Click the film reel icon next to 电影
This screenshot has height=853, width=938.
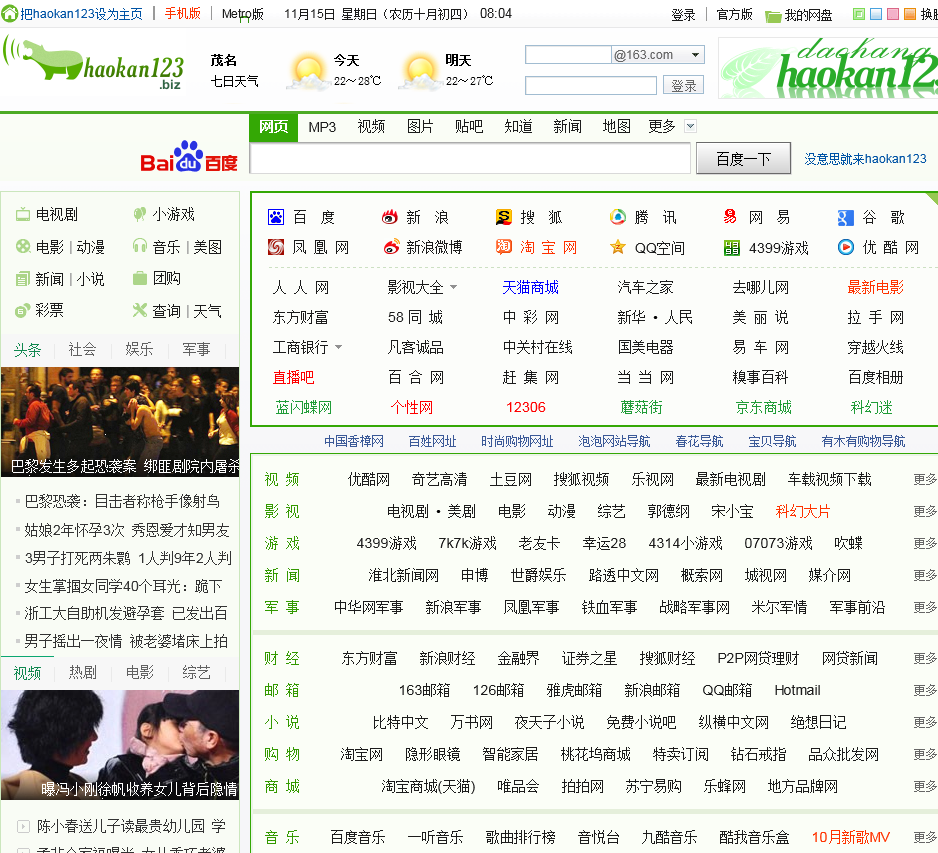23,246
